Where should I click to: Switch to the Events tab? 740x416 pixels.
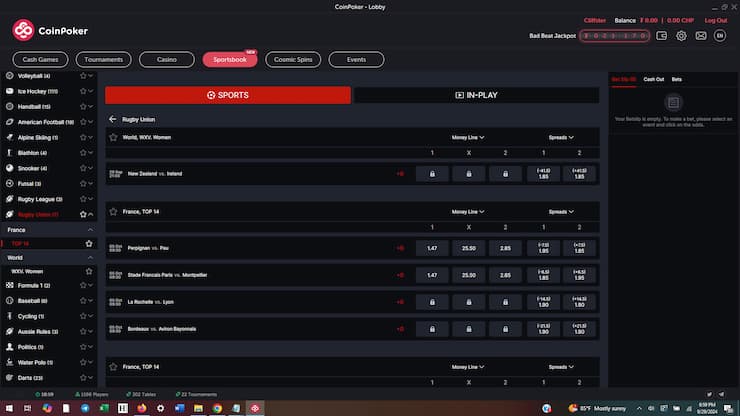click(356, 59)
